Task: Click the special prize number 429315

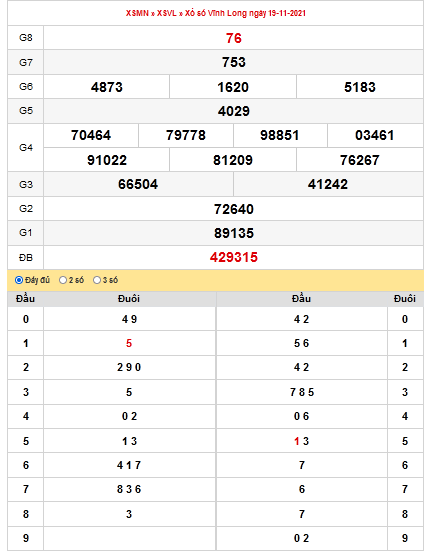Action: (x=234, y=257)
